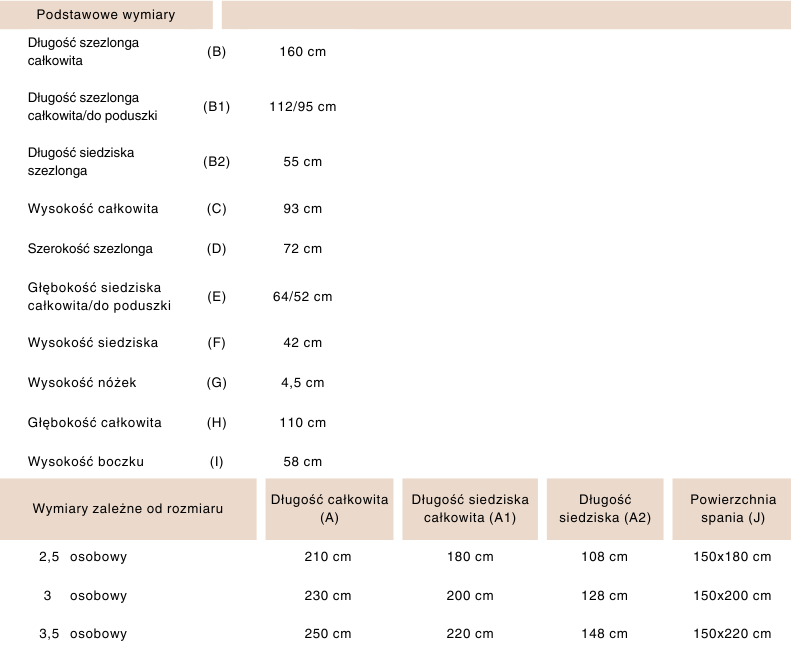Viewport: 791px width, 649px height.
Task: Click the Podstawowe wymiary header
Action: pos(105,15)
